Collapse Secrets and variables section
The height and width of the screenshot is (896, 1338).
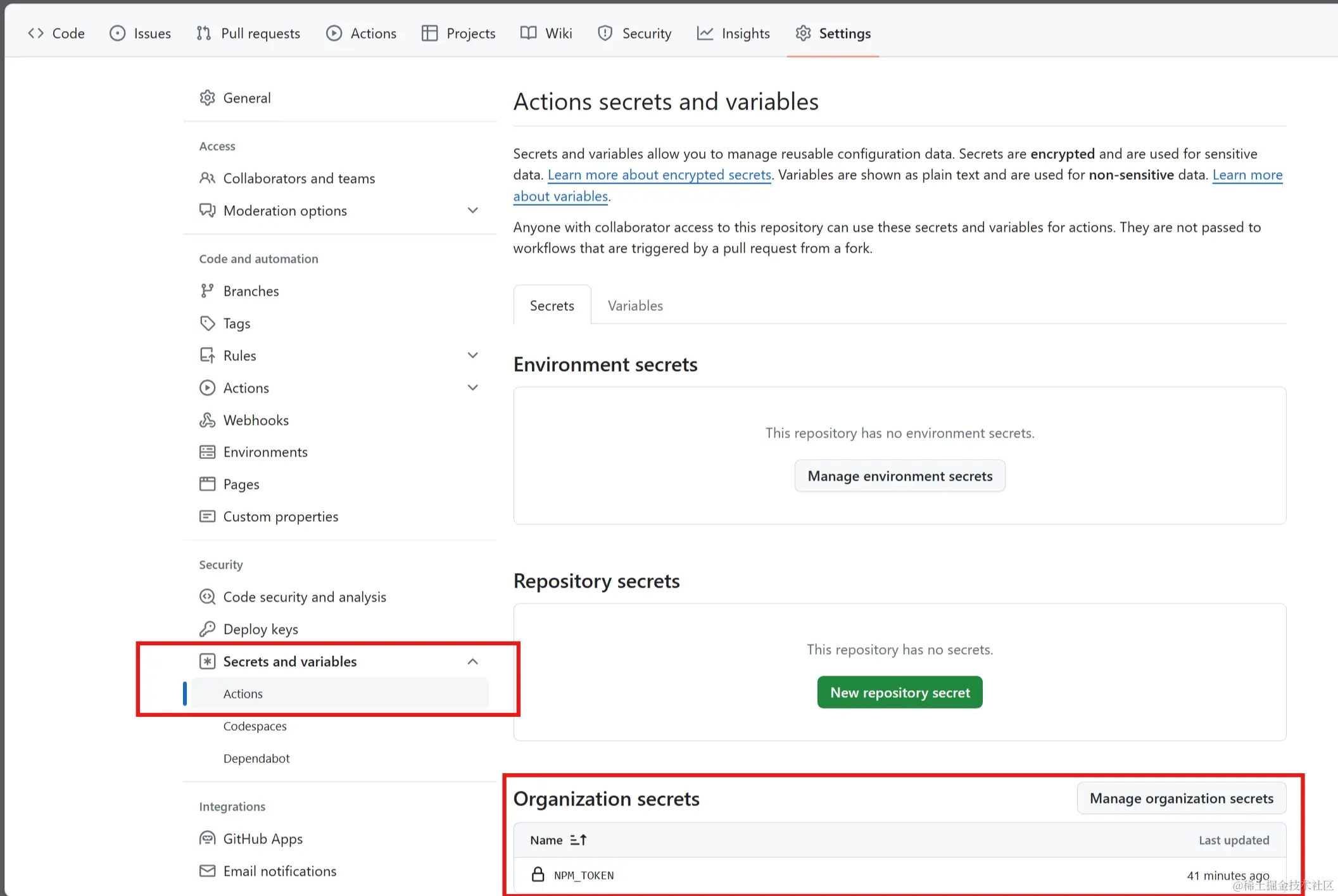click(x=472, y=661)
